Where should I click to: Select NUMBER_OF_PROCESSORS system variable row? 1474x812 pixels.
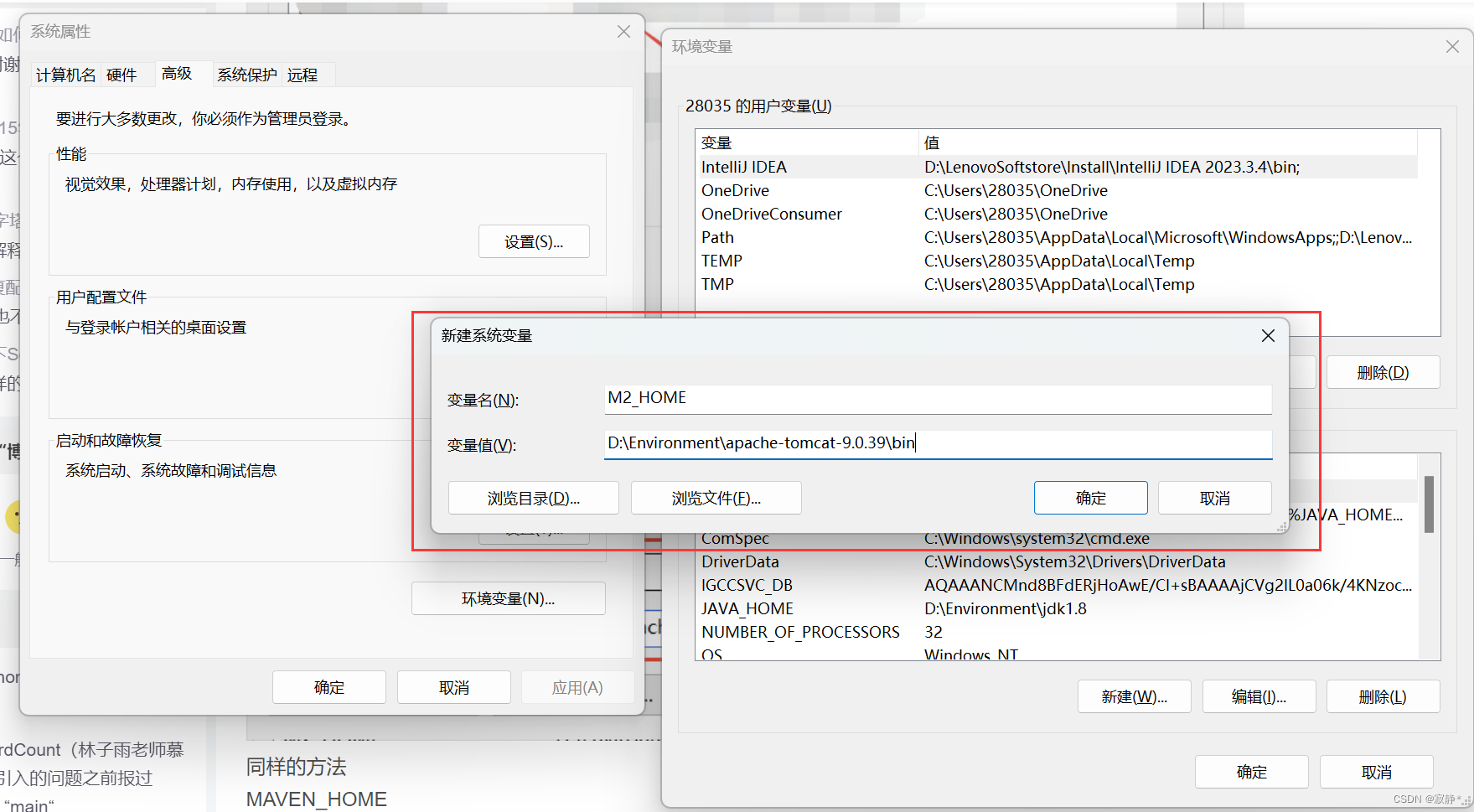(x=1058, y=632)
